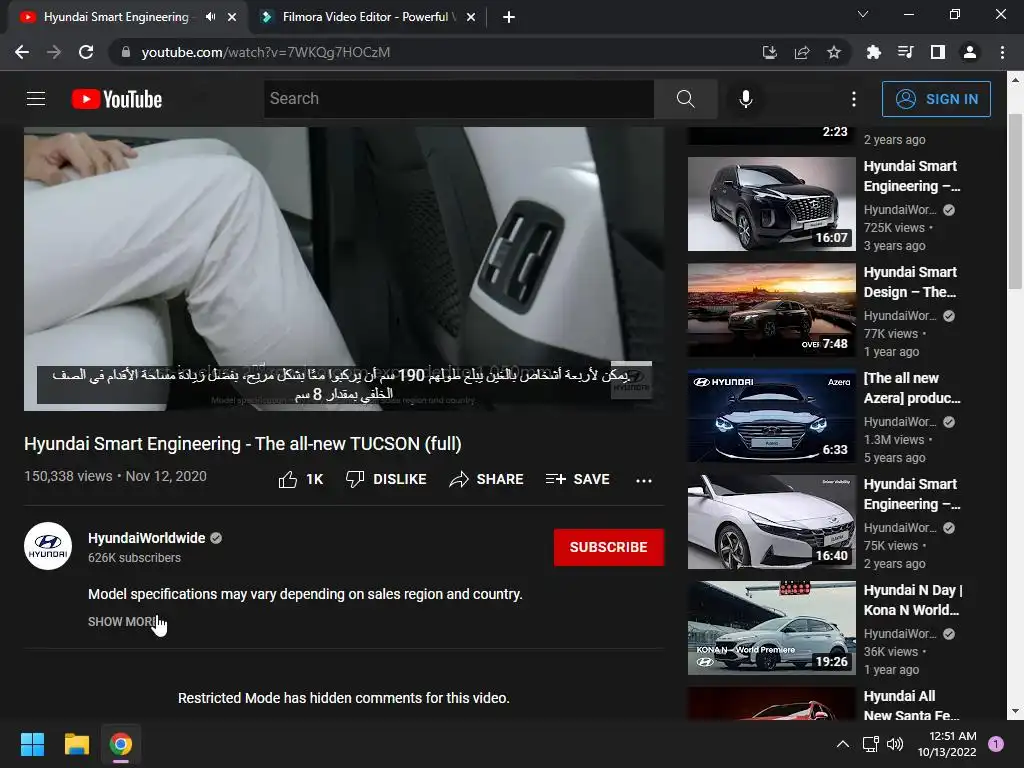This screenshot has width=1024, height=768.
Task: Open Hyundai Smart Design 7:48 thumbnail
Action: (x=771, y=310)
